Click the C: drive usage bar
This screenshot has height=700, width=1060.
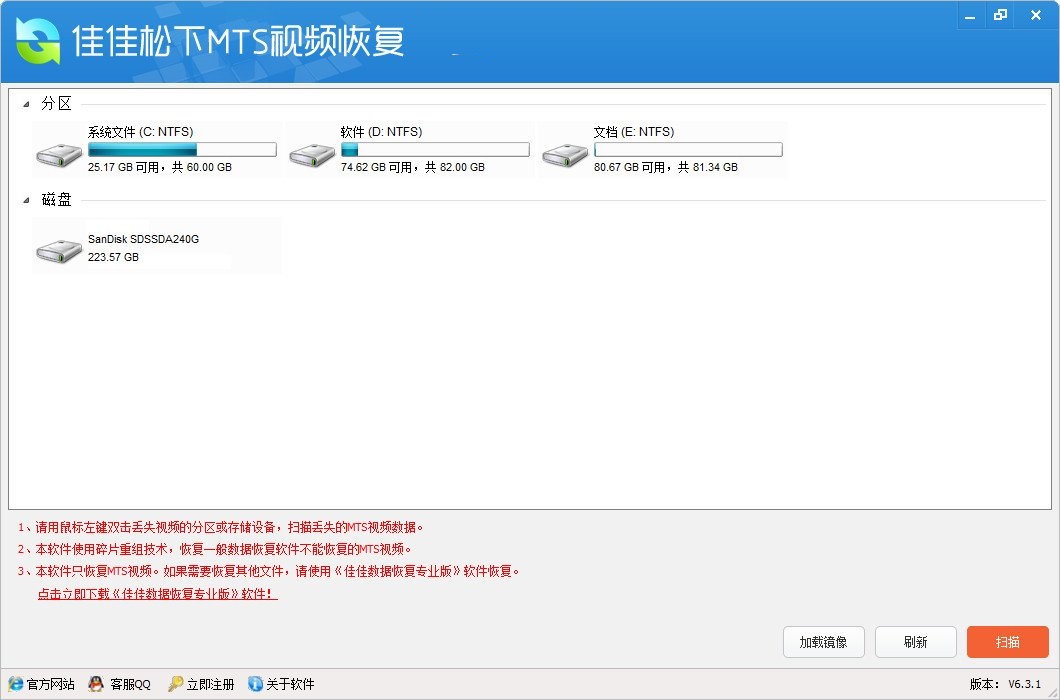coord(182,149)
